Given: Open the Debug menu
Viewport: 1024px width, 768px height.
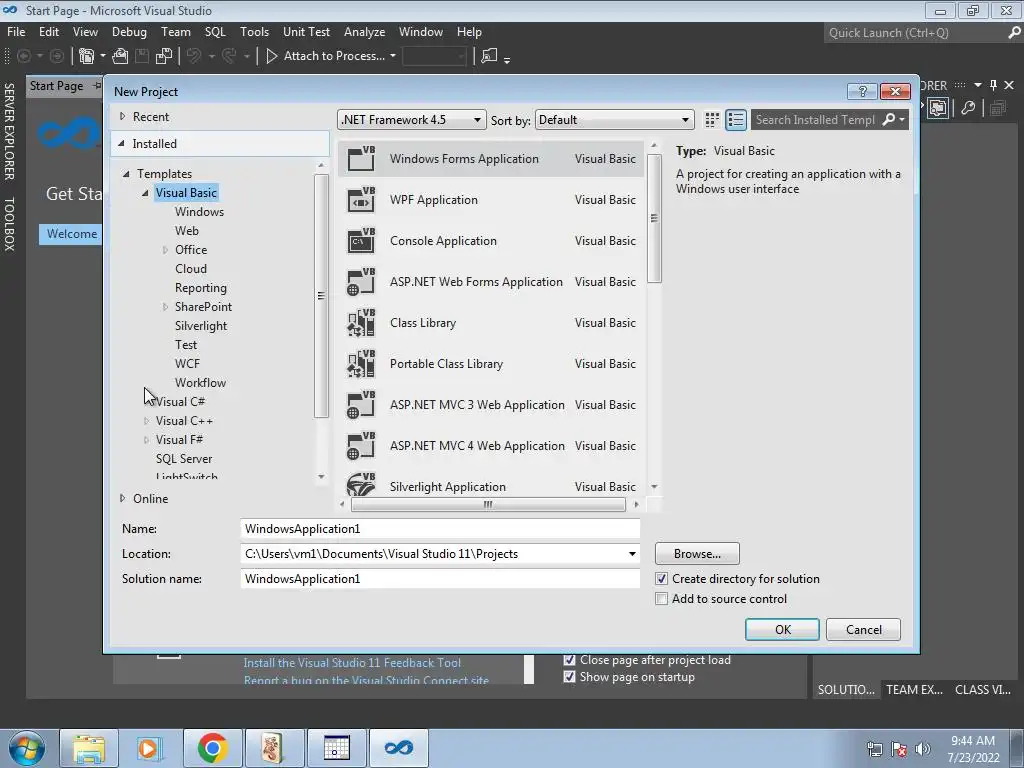Looking at the screenshot, I should pos(129,31).
